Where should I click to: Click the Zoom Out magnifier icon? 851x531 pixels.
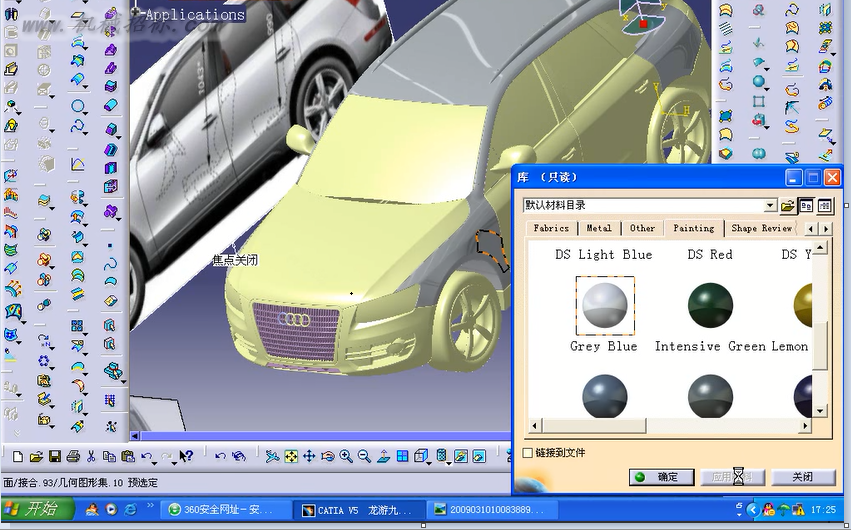[x=364, y=457]
